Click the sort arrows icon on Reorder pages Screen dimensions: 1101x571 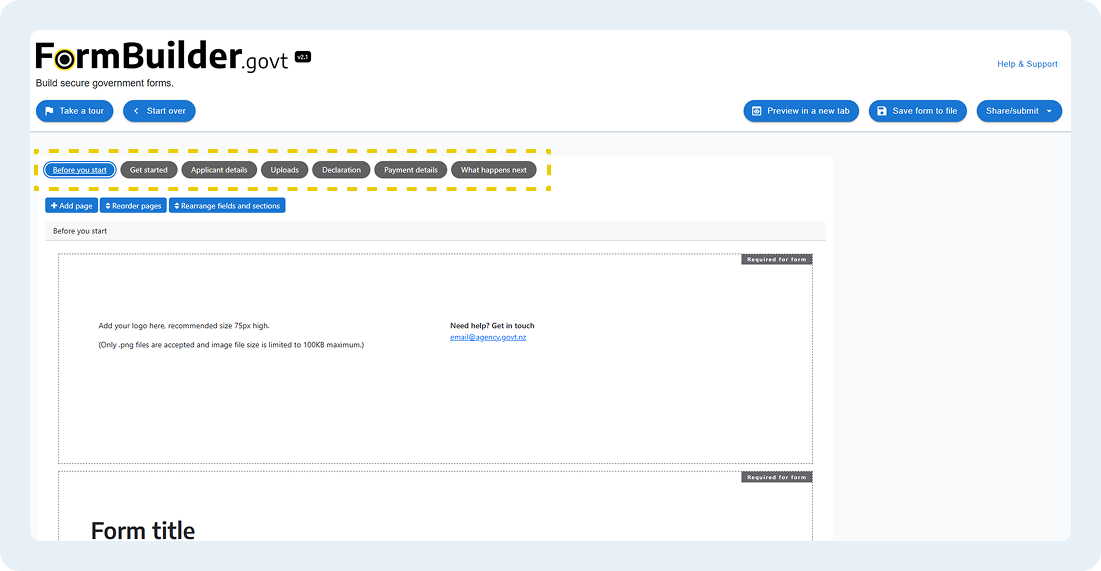[x=107, y=206]
